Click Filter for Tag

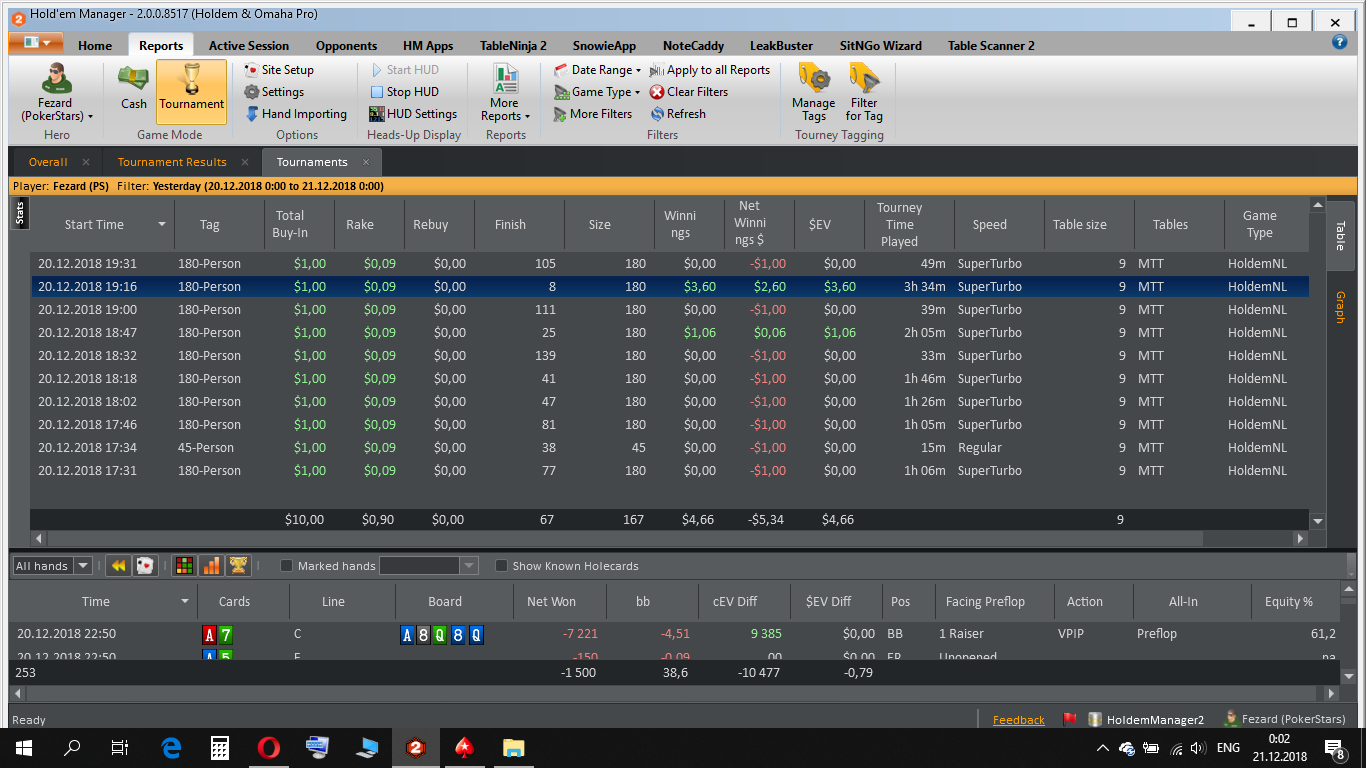click(x=864, y=93)
